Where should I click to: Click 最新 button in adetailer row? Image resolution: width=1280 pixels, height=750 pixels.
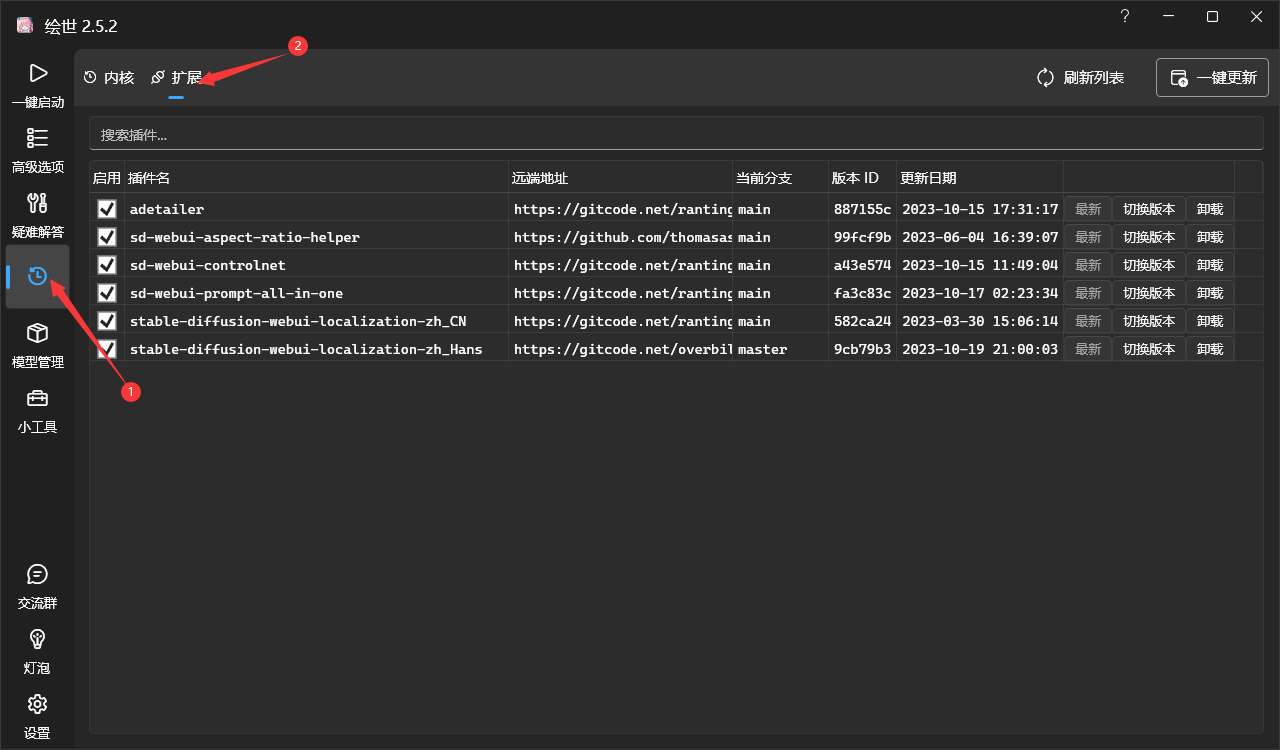[1088, 209]
